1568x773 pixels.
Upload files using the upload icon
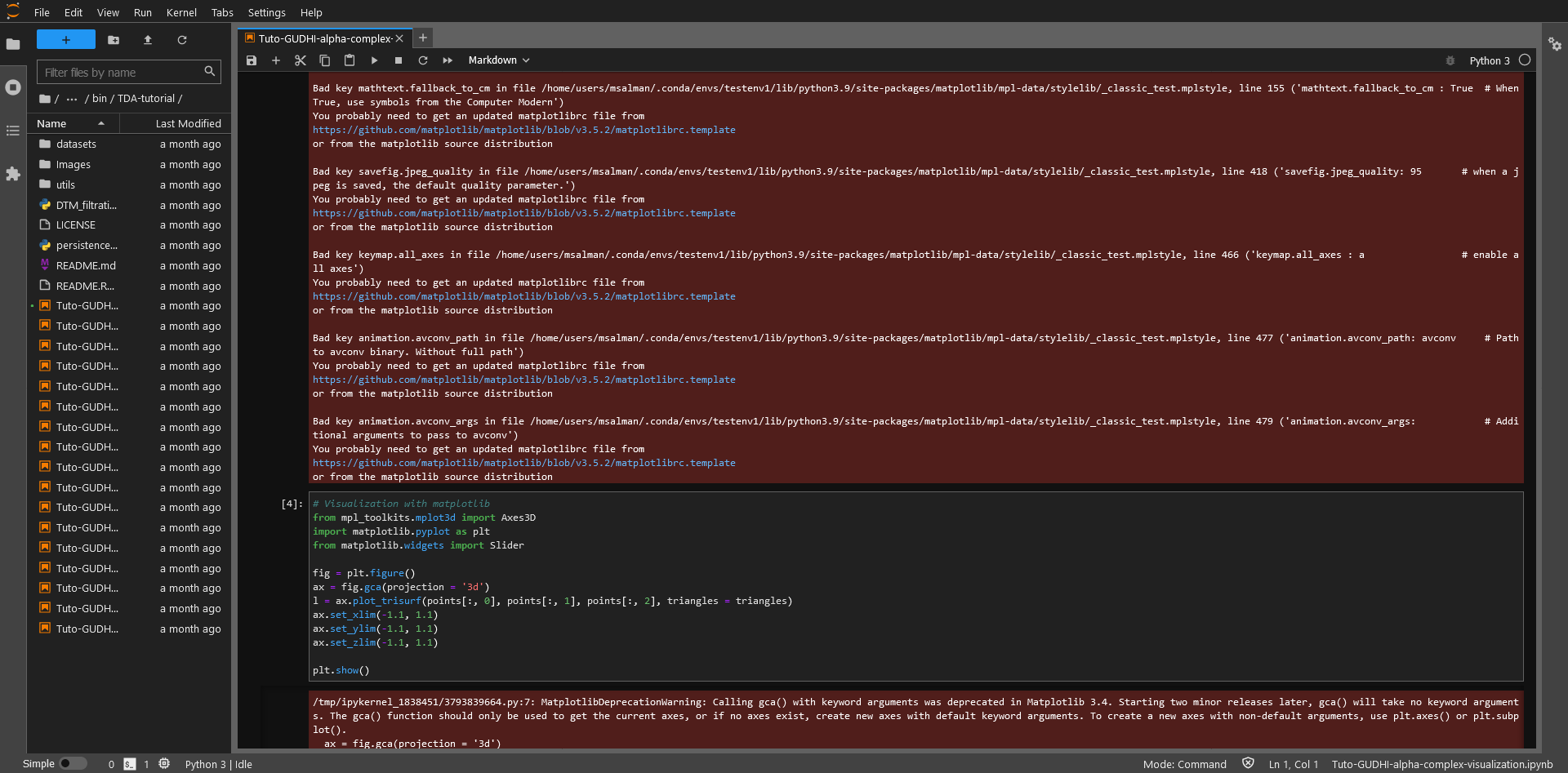148,40
